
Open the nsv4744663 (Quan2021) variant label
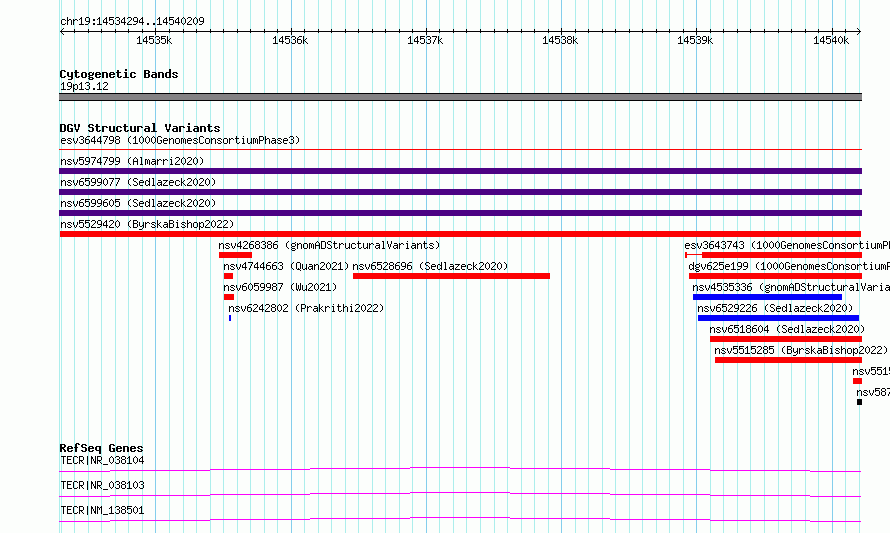[286, 266]
